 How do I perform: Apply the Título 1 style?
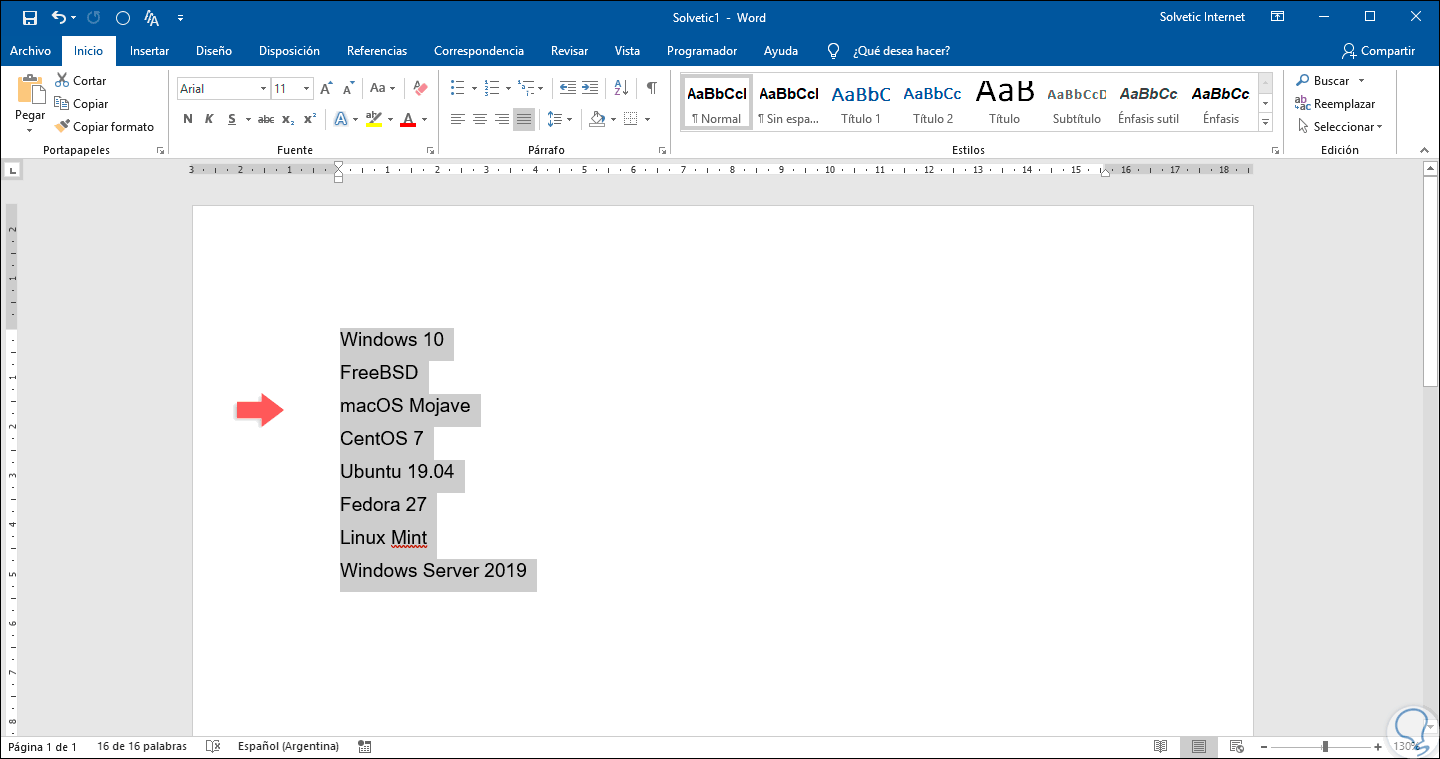point(861,102)
